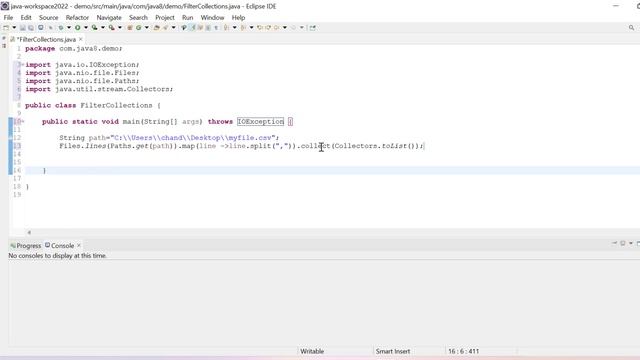This screenshot has height=360, width=640.
Task: Click the 'package com.java8.demo;' line
Action: click(x=73, y=48)
